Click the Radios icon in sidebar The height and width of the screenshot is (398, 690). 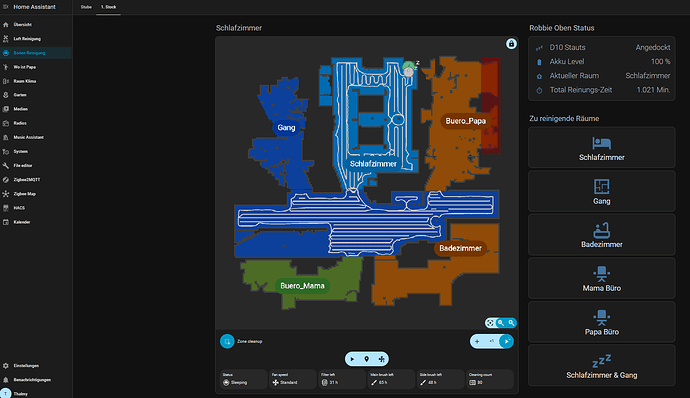click(x=6, y=123)
